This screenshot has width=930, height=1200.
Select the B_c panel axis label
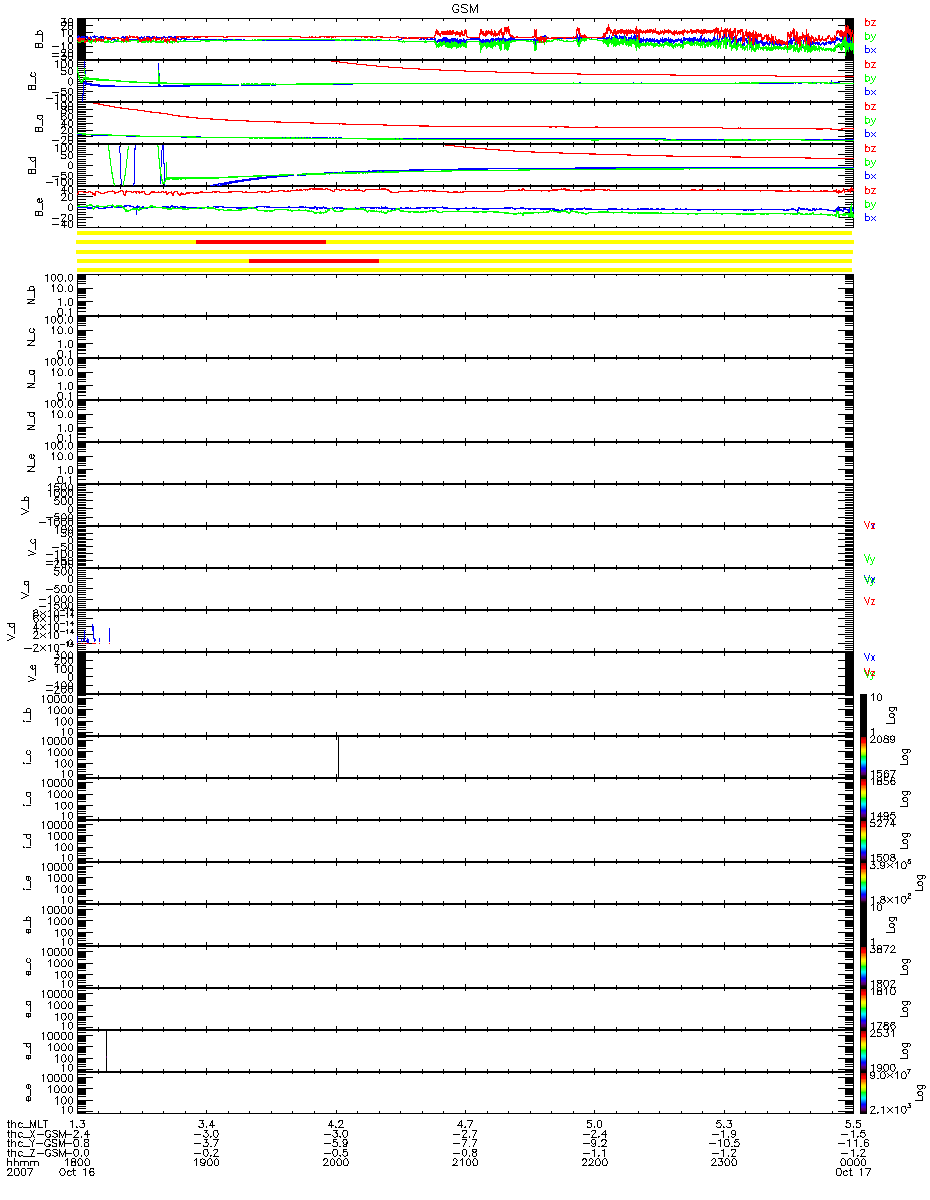point(30,81)
